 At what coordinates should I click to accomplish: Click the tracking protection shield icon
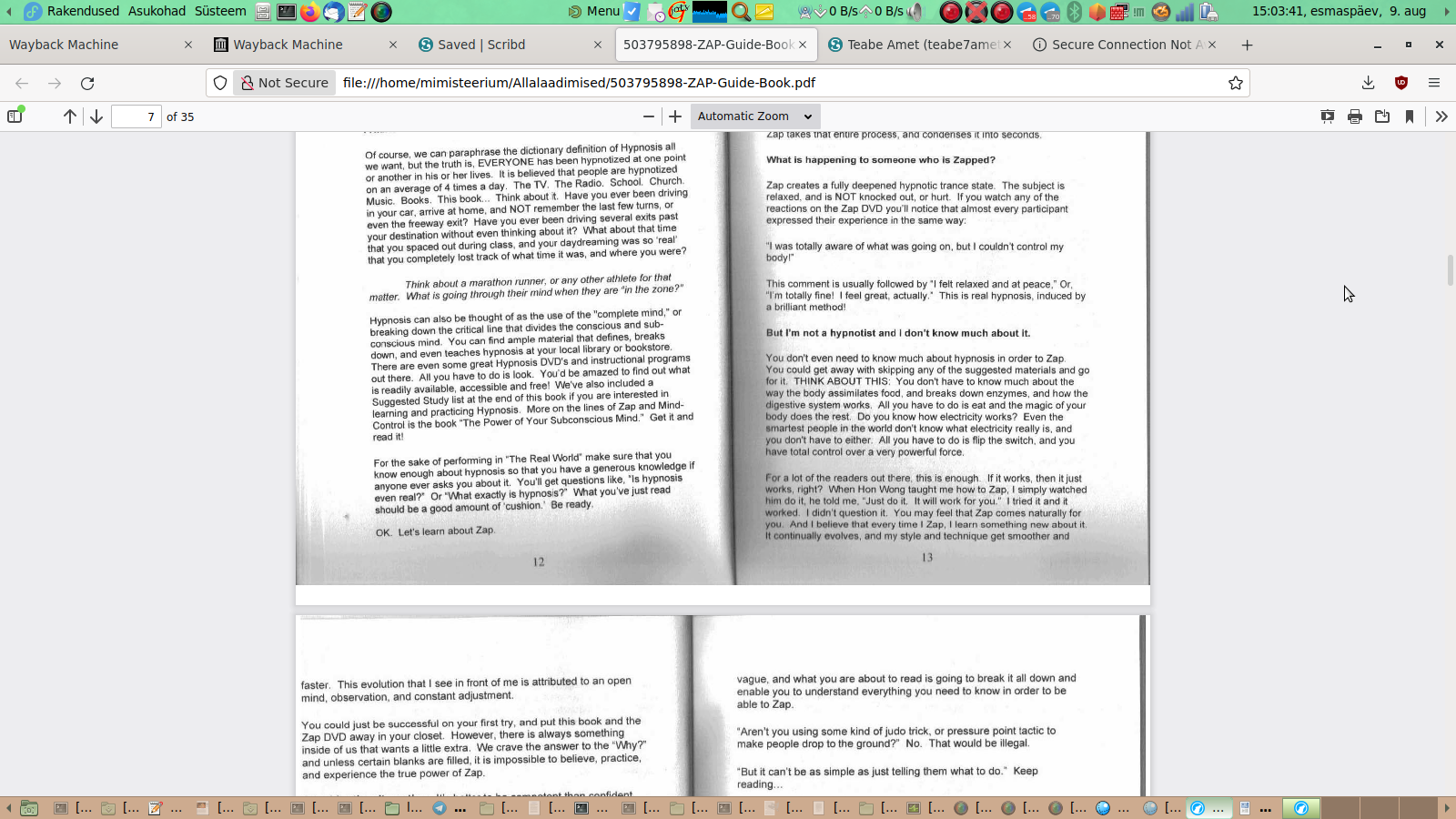220,83
